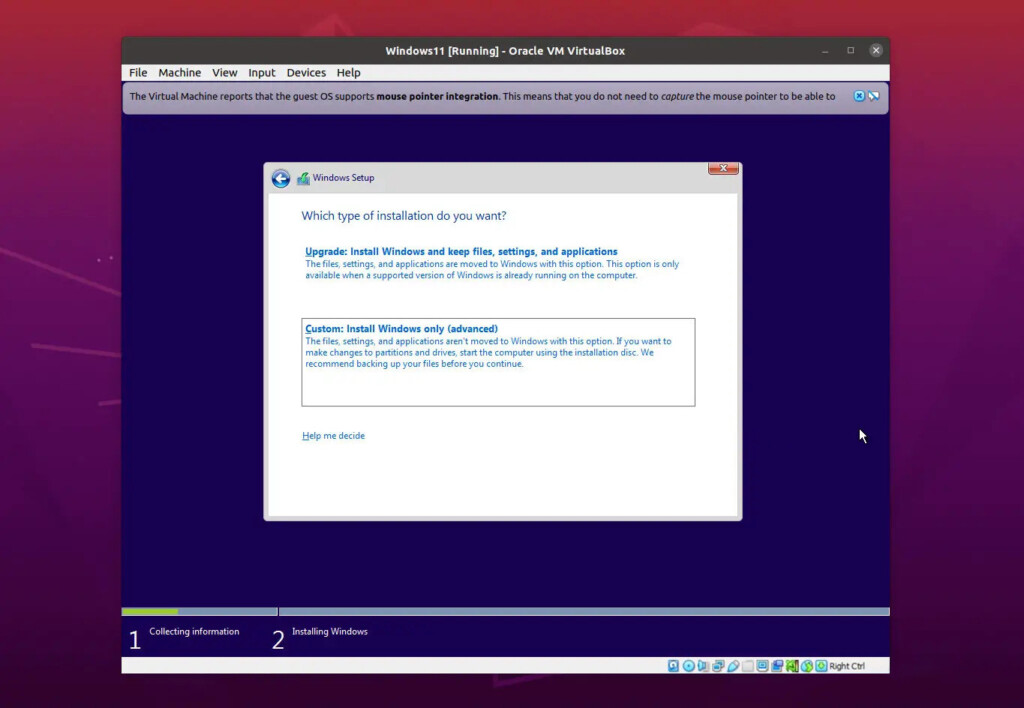Click the green Windows Setup back arrow

pyautogui.click(x=281, y=178)
